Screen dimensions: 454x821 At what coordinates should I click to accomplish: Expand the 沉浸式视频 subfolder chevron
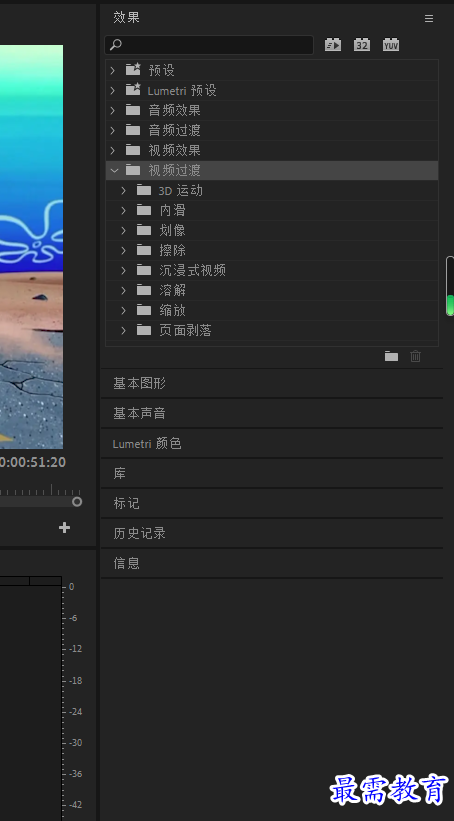pos(124,270)
